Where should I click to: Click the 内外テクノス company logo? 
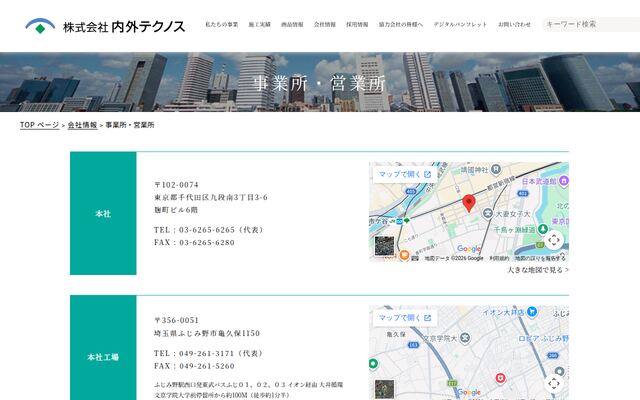105,26
